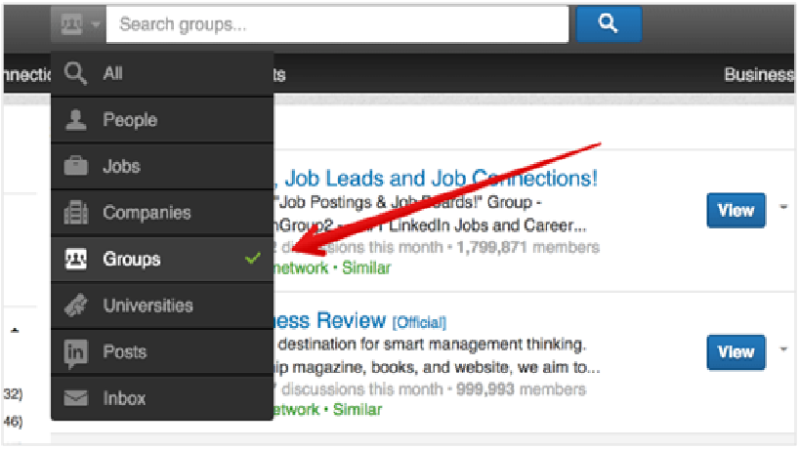Click the Inbox envelope icon
Image resolution: width=800 pixels, height=449 pixels.
[x=76, y=398]
